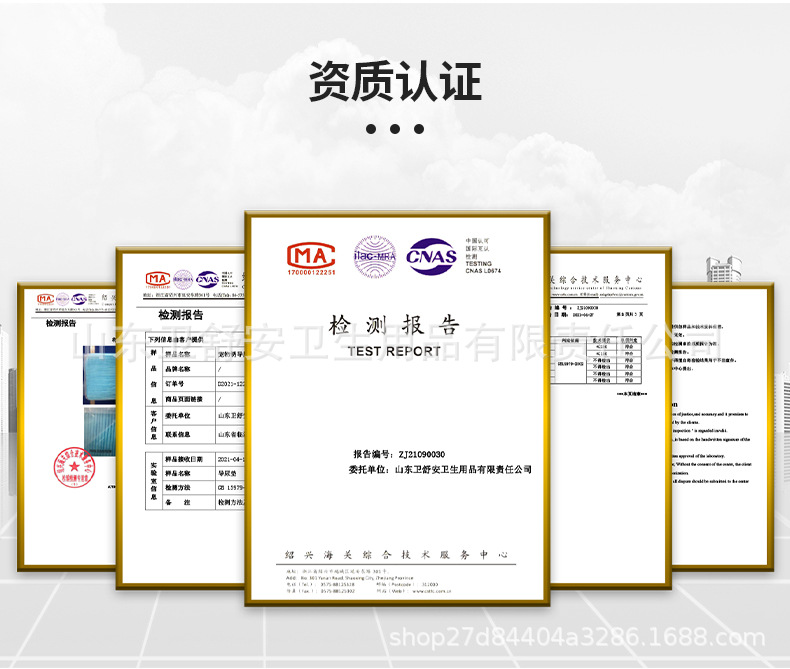Image resolution: width=790 pixels, height=669 pixels.
Task: Click the red CMA logo on center report
Action: pos(311,255)
